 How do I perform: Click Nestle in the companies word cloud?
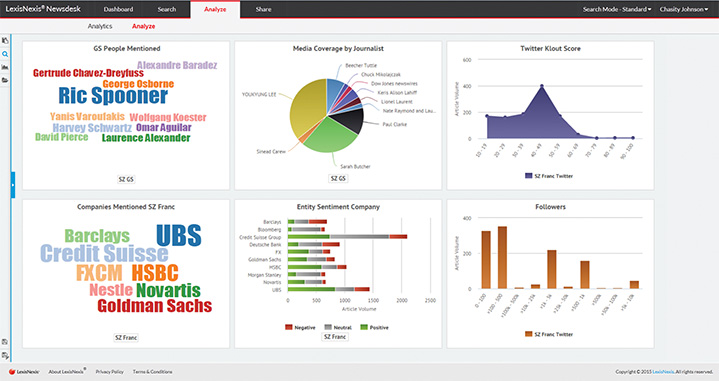111,290
